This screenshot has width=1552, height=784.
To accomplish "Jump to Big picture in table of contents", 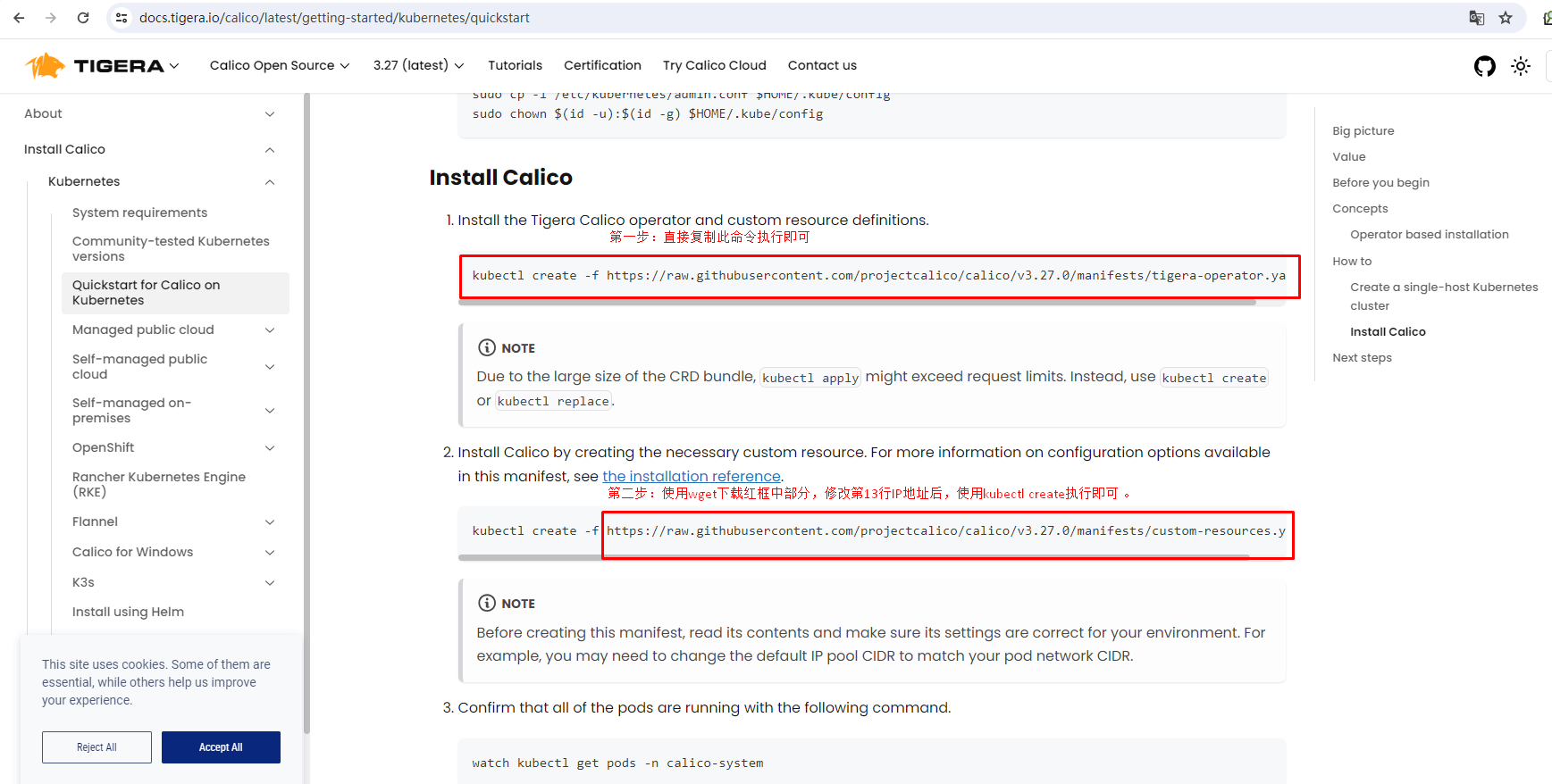I will (1363, 130).
